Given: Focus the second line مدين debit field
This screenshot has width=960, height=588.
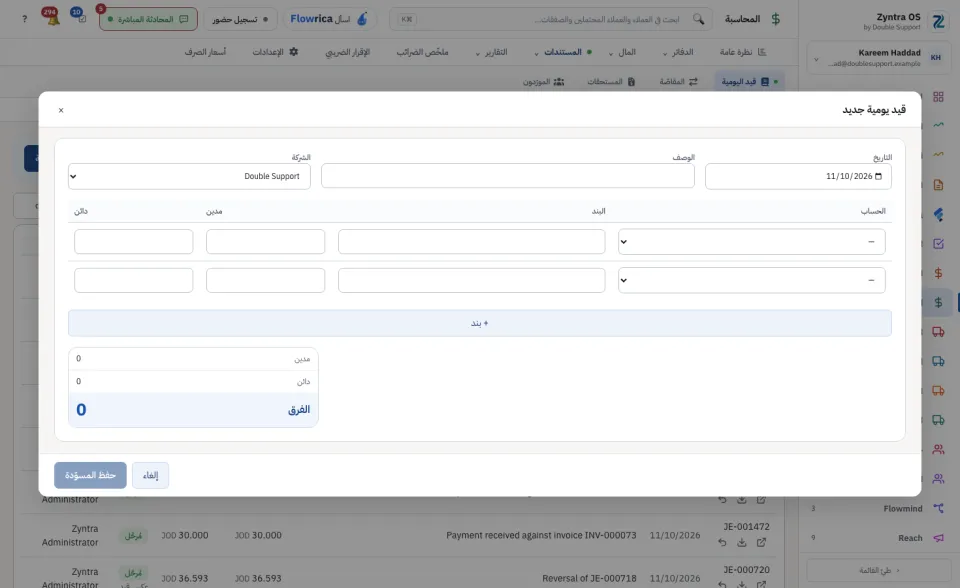Looking at the screenshot, I should click(x=265, y=281).
